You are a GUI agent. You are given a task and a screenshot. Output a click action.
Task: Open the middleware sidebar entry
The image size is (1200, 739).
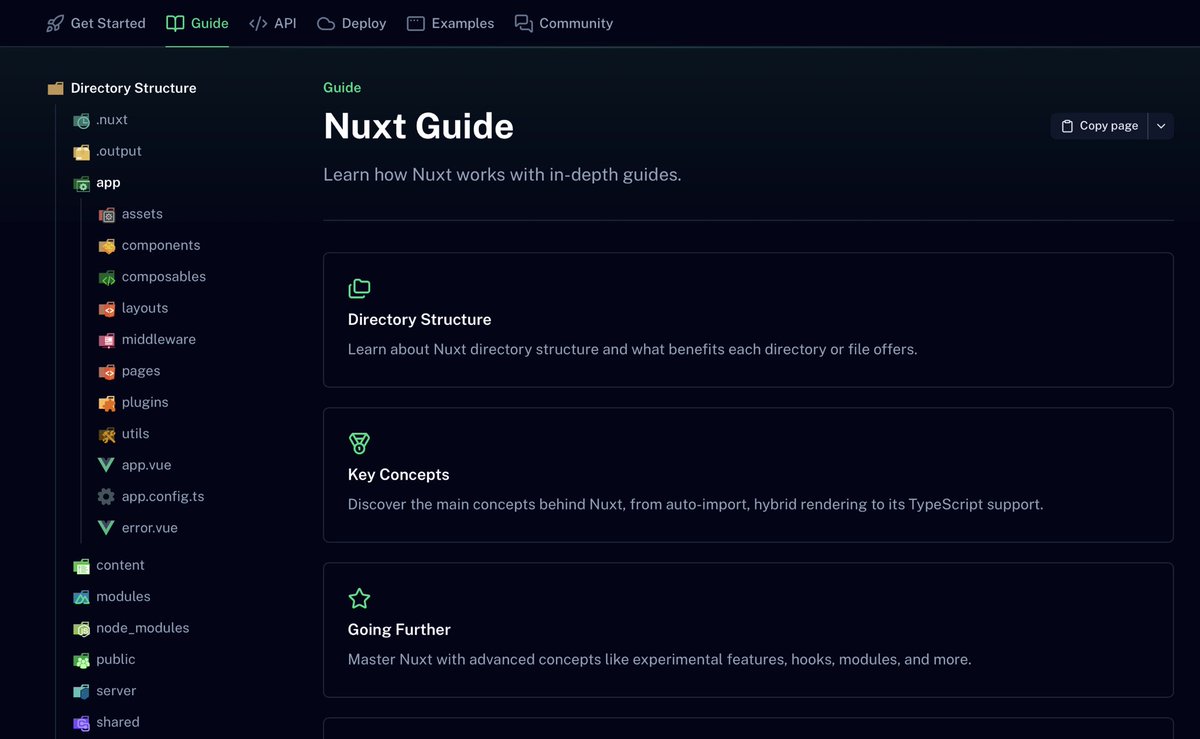(159, 340)
